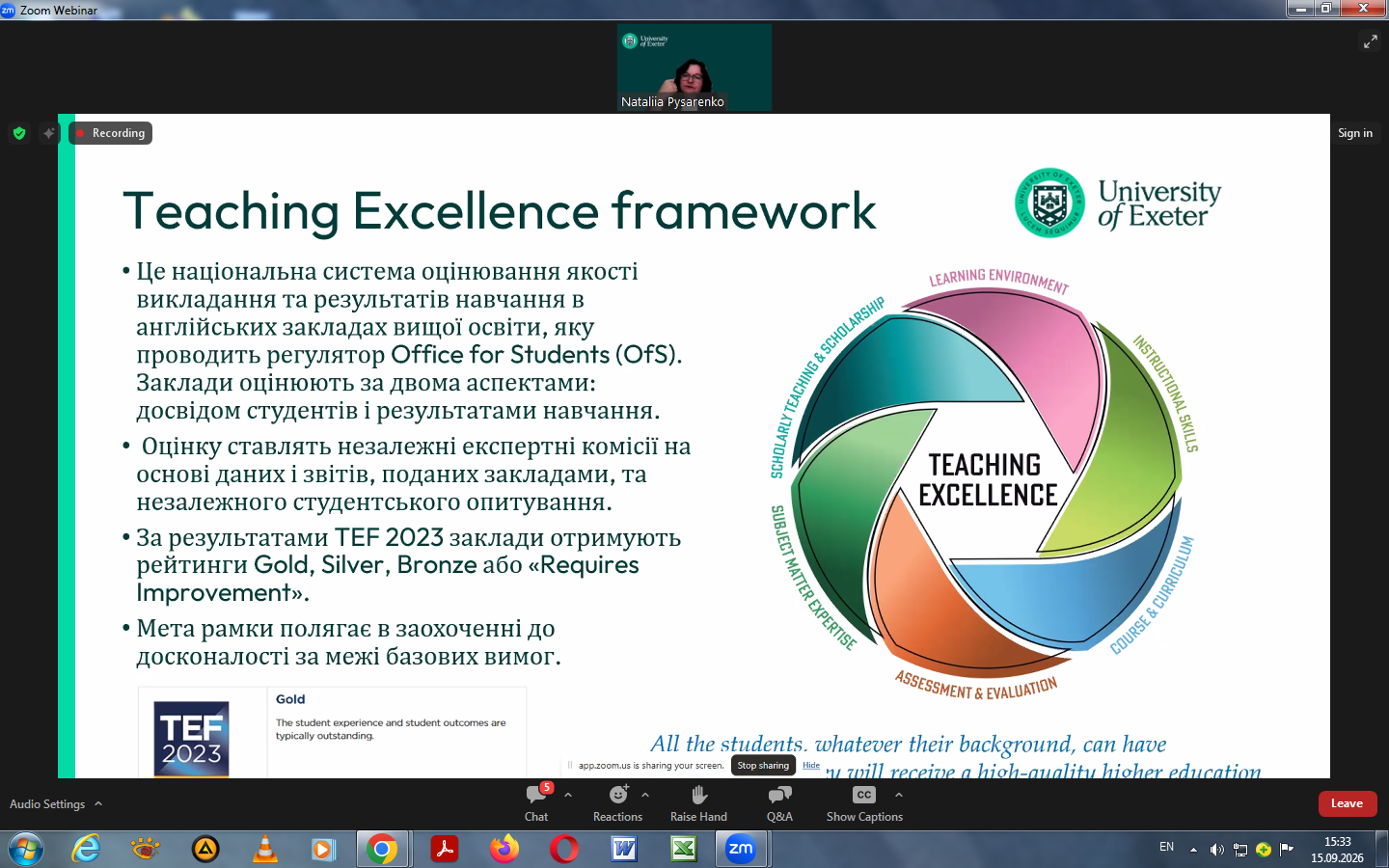Screen dimensions: 1389x868
Task: Expand the Reactions options arrow
Action: tap(645, 795)
